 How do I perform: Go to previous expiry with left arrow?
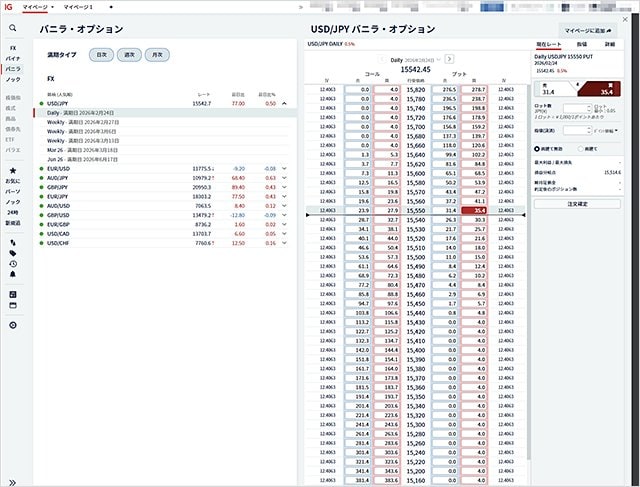point(382,59)
